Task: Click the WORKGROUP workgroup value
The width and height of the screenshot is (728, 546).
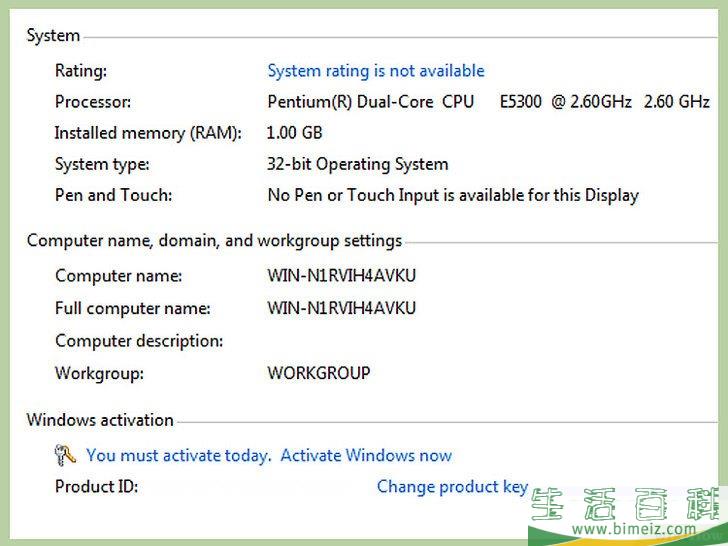Action: point(319,373)
